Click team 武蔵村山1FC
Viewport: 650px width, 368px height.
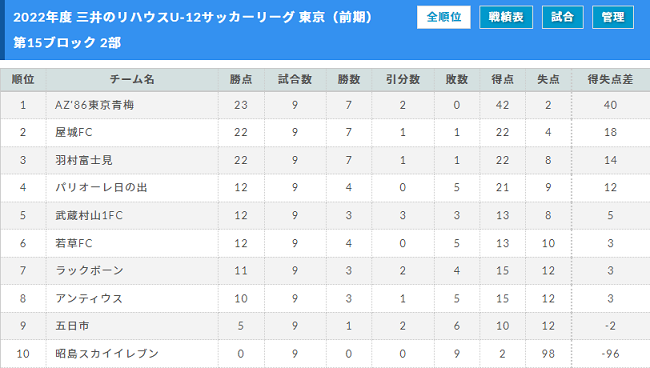pyautogui.click(x=89, y=215)
